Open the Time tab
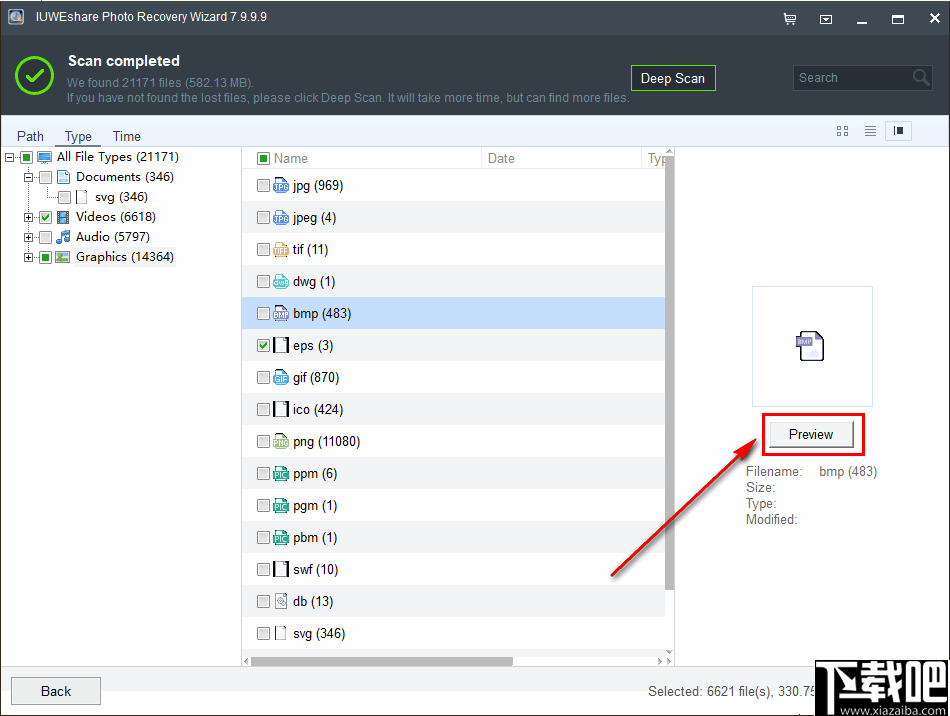Viewport: 950px width, 716px height. 126,136
